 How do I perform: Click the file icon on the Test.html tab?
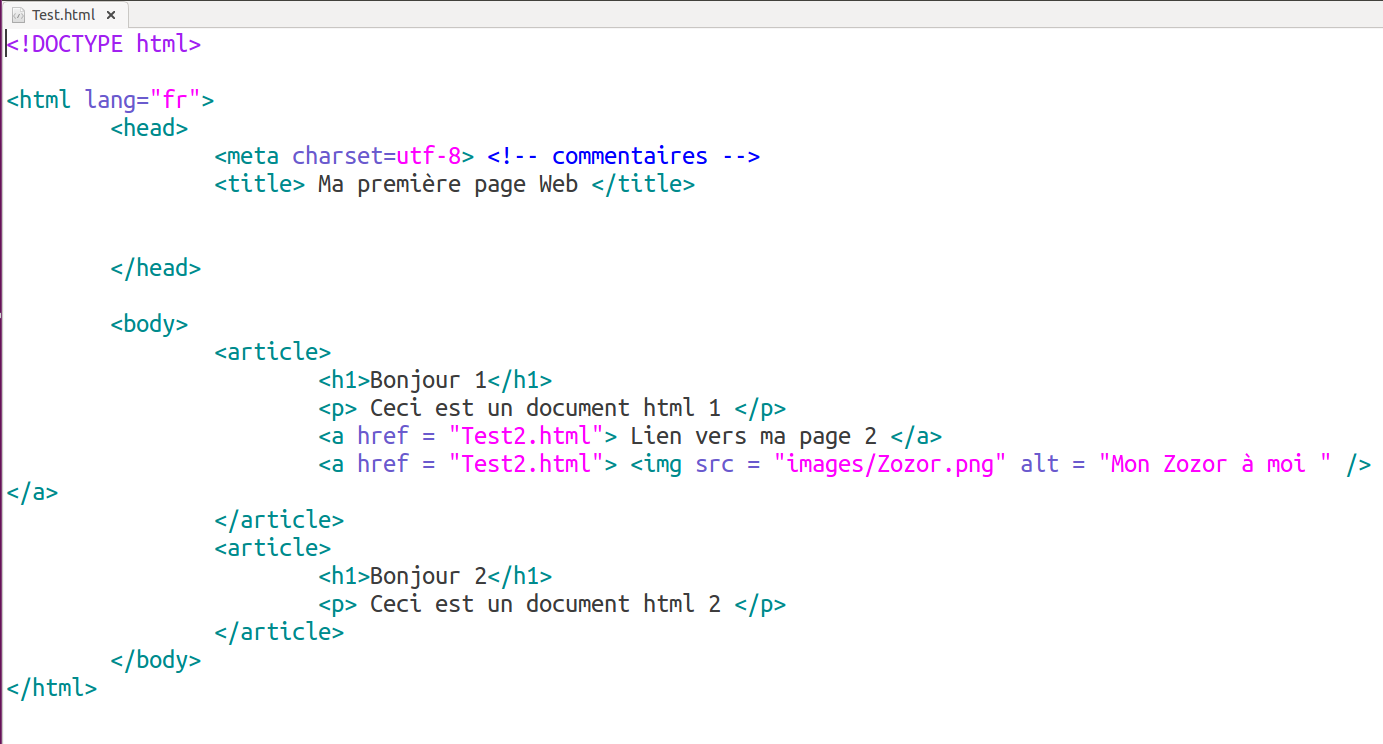pyautogui.click(x=17, y=15)
